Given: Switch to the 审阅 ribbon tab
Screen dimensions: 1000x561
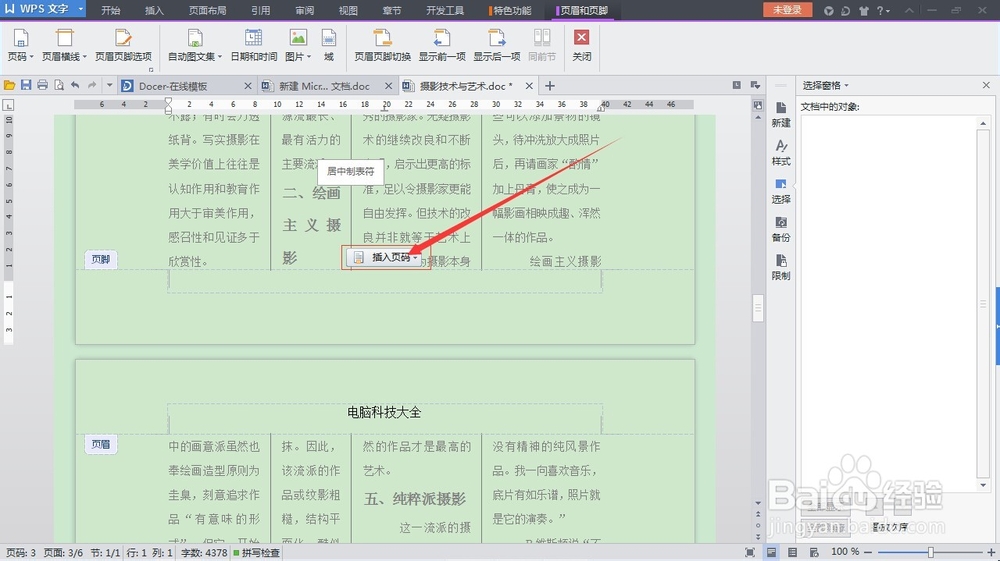Looking at the screenshot, I should [x=304, y=10].
